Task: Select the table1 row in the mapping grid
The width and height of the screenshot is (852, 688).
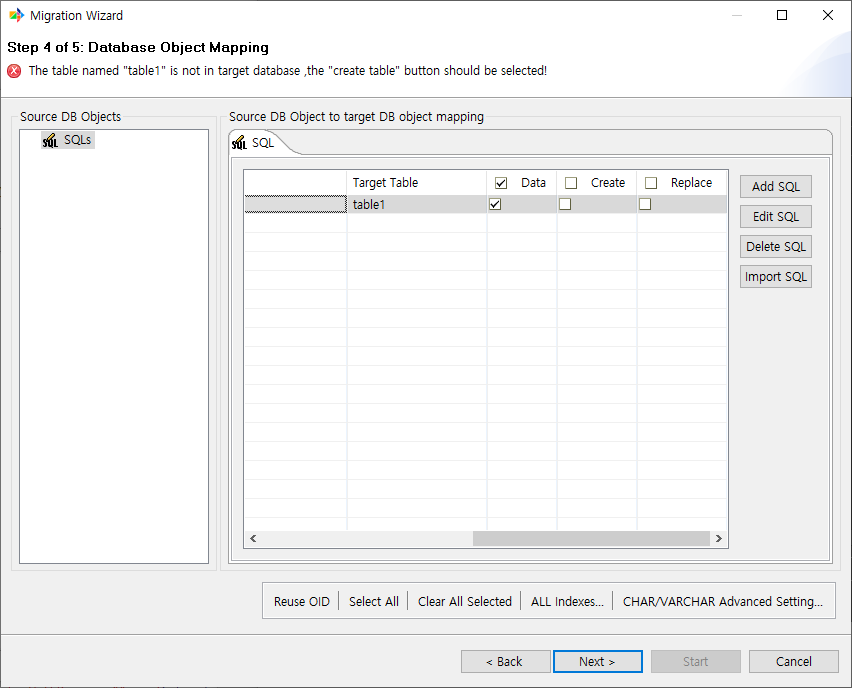Action: pyautogui.click(x=370, y=204)
